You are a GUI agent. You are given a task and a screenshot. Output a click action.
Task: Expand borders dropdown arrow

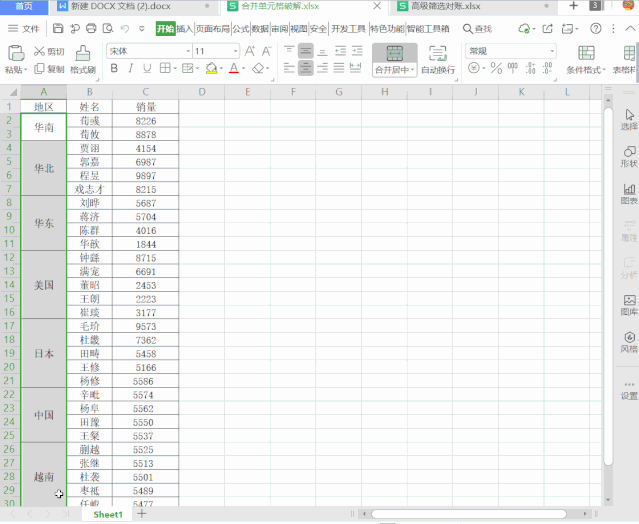(175, 68)
